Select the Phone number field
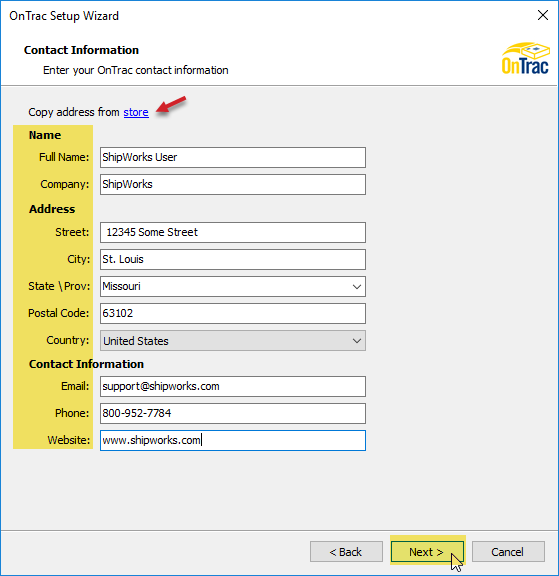Image resolution: width=559 pixels, height=576 pixels. [233, 413]
